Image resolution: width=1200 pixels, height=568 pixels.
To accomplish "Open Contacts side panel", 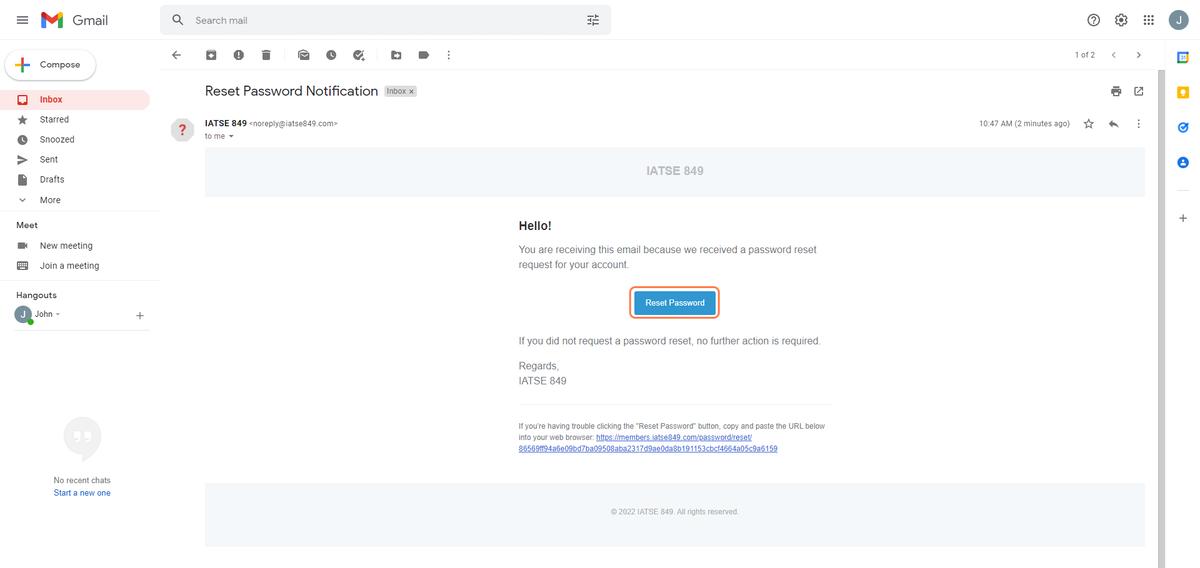I will (x=1182, y=162).
